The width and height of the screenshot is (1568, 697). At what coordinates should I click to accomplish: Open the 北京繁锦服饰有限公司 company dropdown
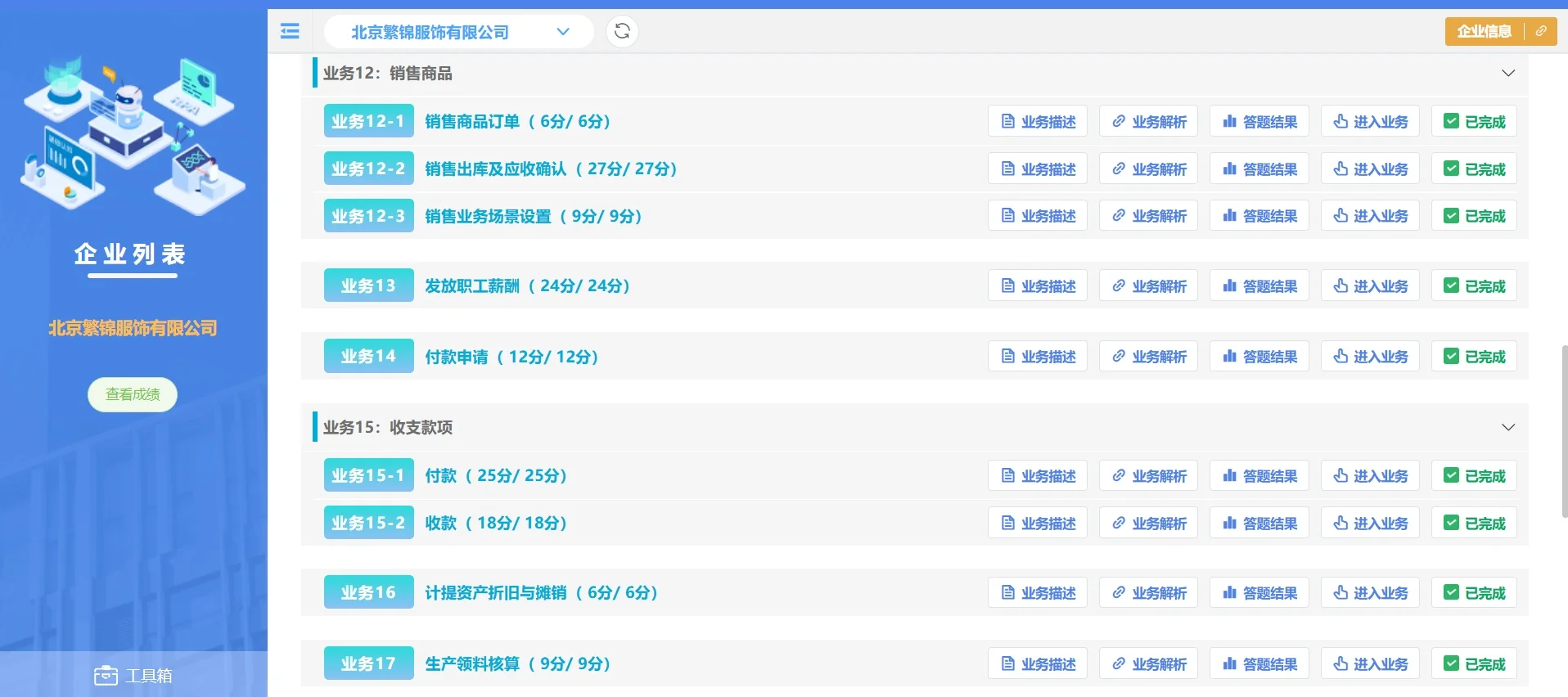[458, 32]
